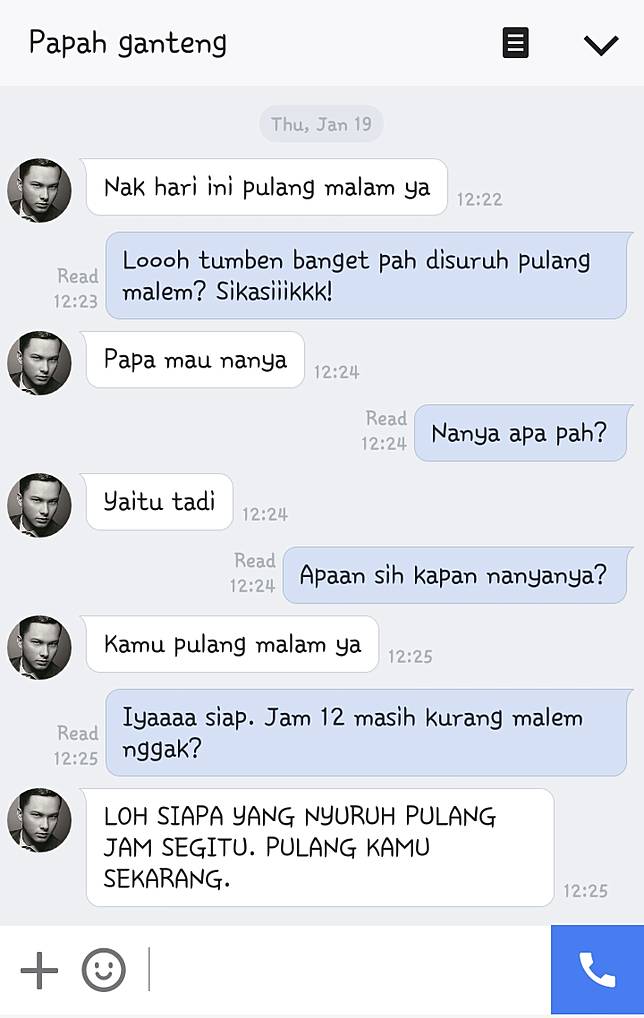Select the 'Apaan sih kapan nanyanya?' bubble
The image size is (644, 1018).
(x=455, y=575)
